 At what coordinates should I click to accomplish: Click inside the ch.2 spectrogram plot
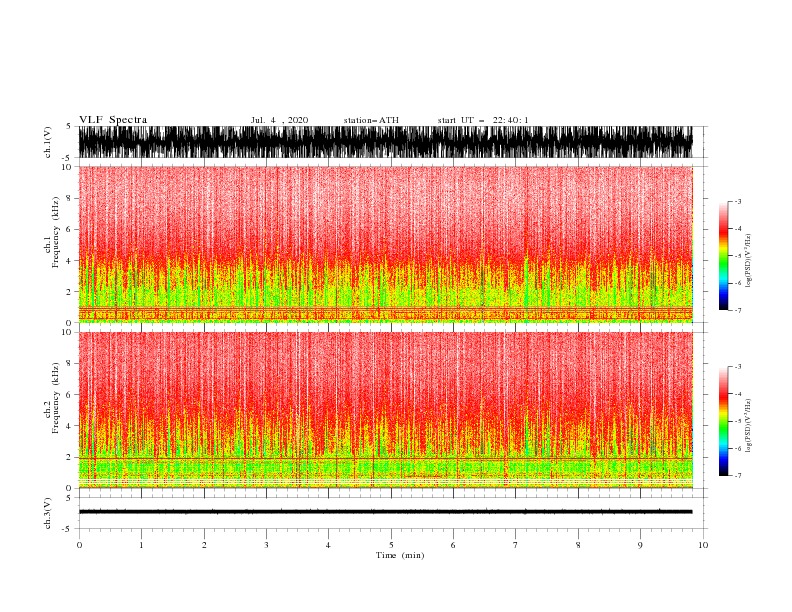click(385, 410)
